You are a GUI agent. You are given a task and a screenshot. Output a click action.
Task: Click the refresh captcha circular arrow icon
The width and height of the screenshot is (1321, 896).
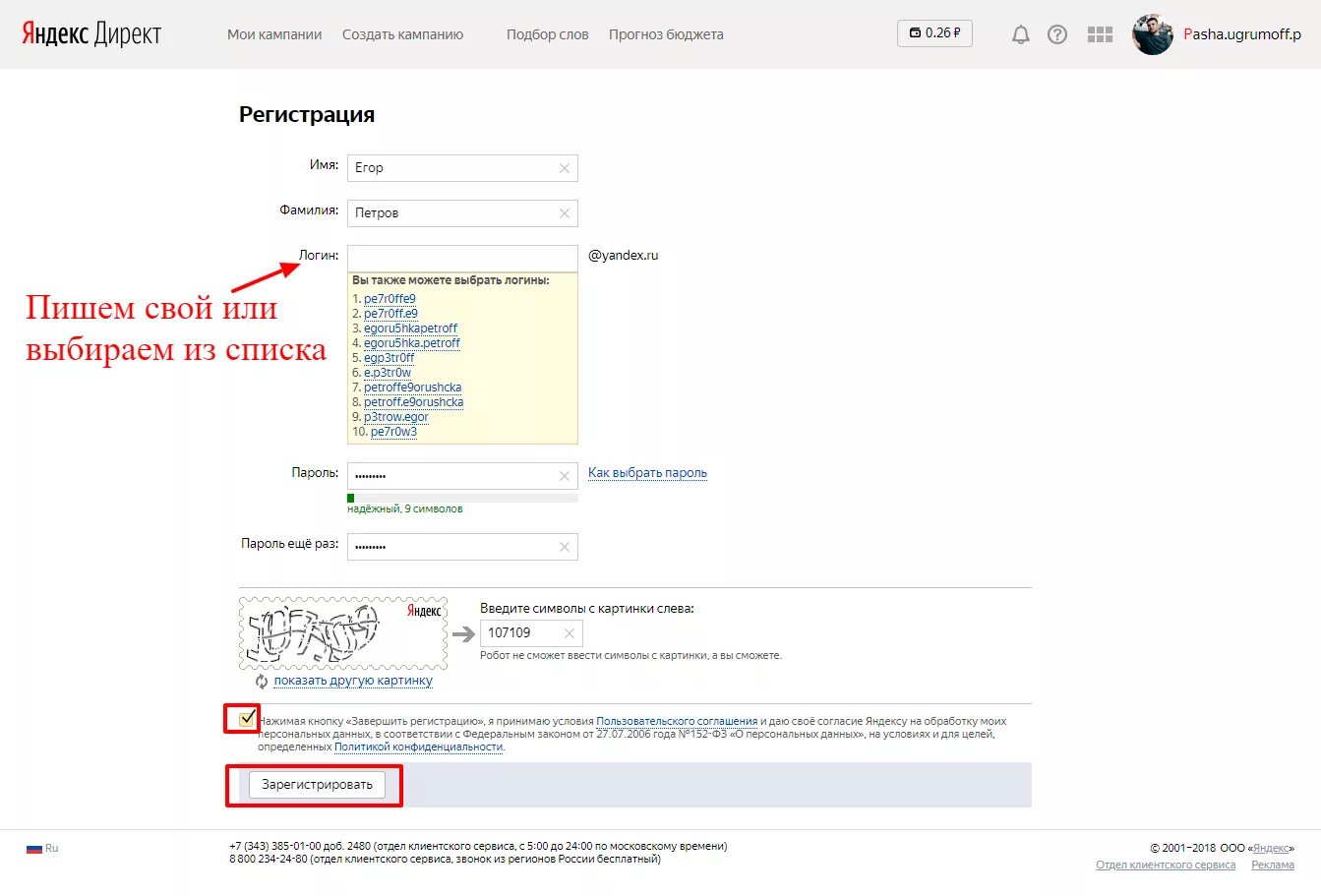tap(262, 681)
